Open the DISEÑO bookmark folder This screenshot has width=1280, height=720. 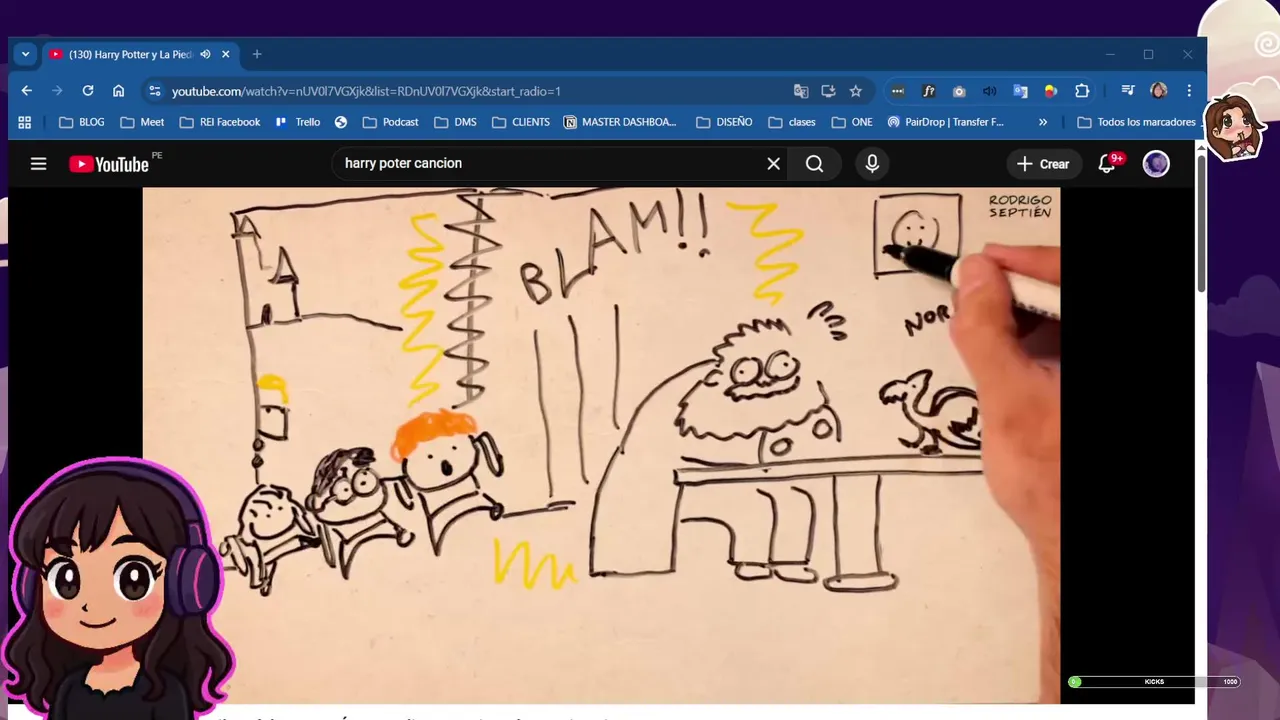(724, 122)
